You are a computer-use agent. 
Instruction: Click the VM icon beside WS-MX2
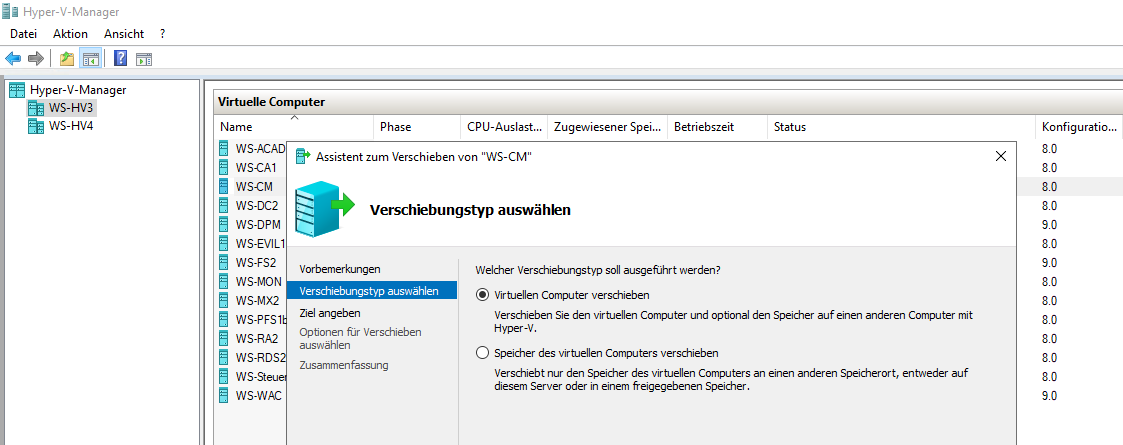pos(225,300)
